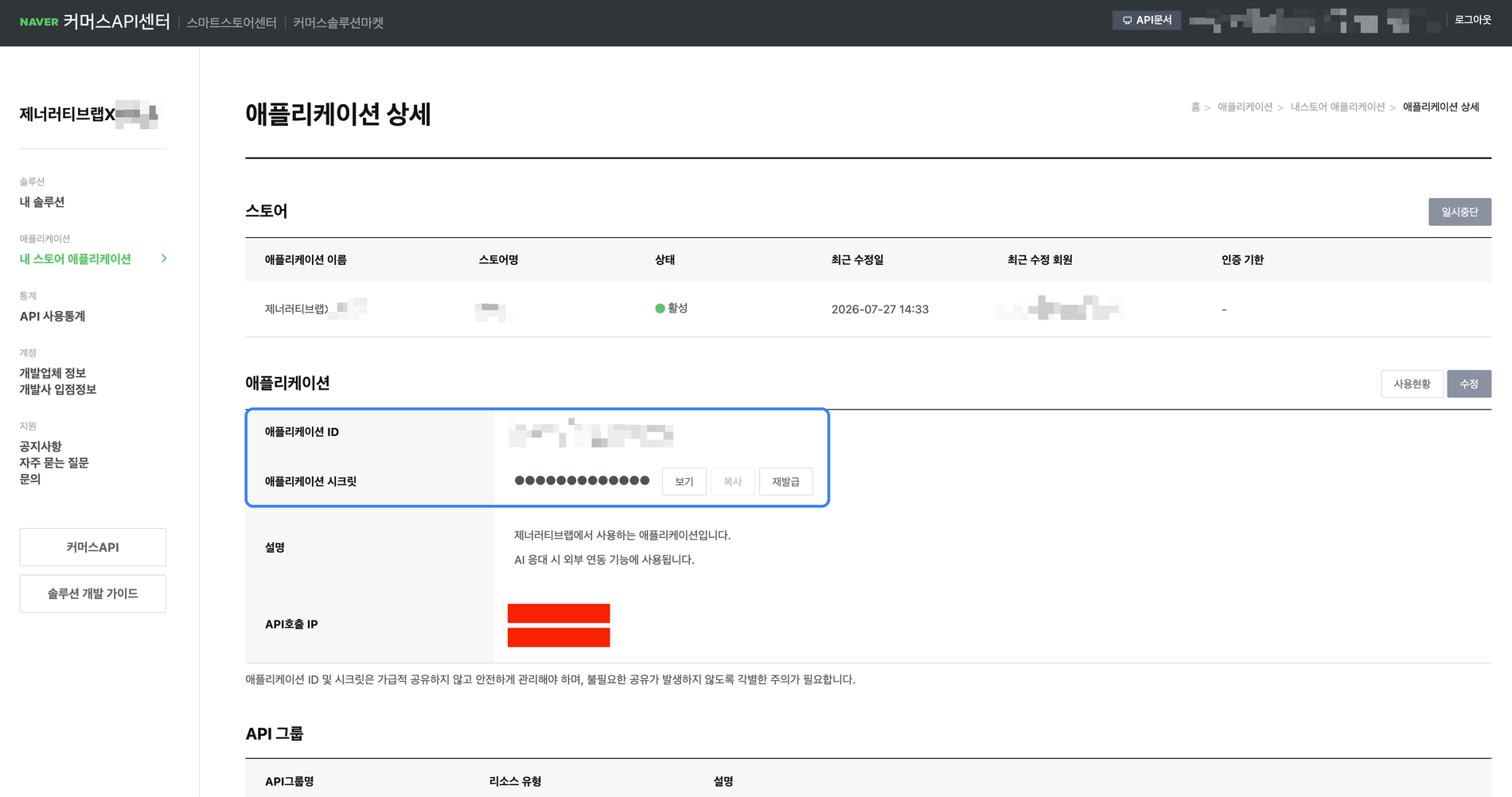Click the 최근 수정일 column header
This screenshot has width=1512, height=797.
857,259
